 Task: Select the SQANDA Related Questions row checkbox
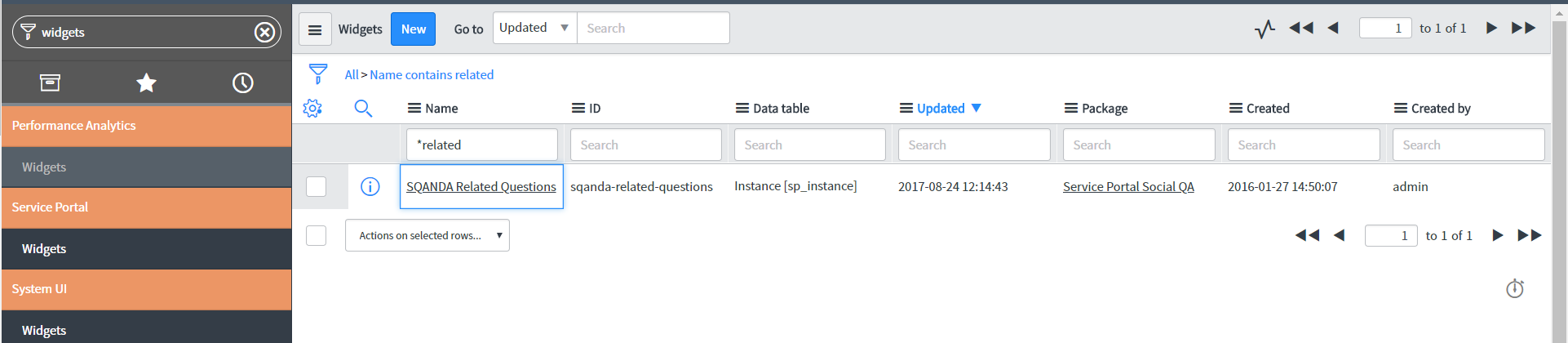tap(316, 187)
